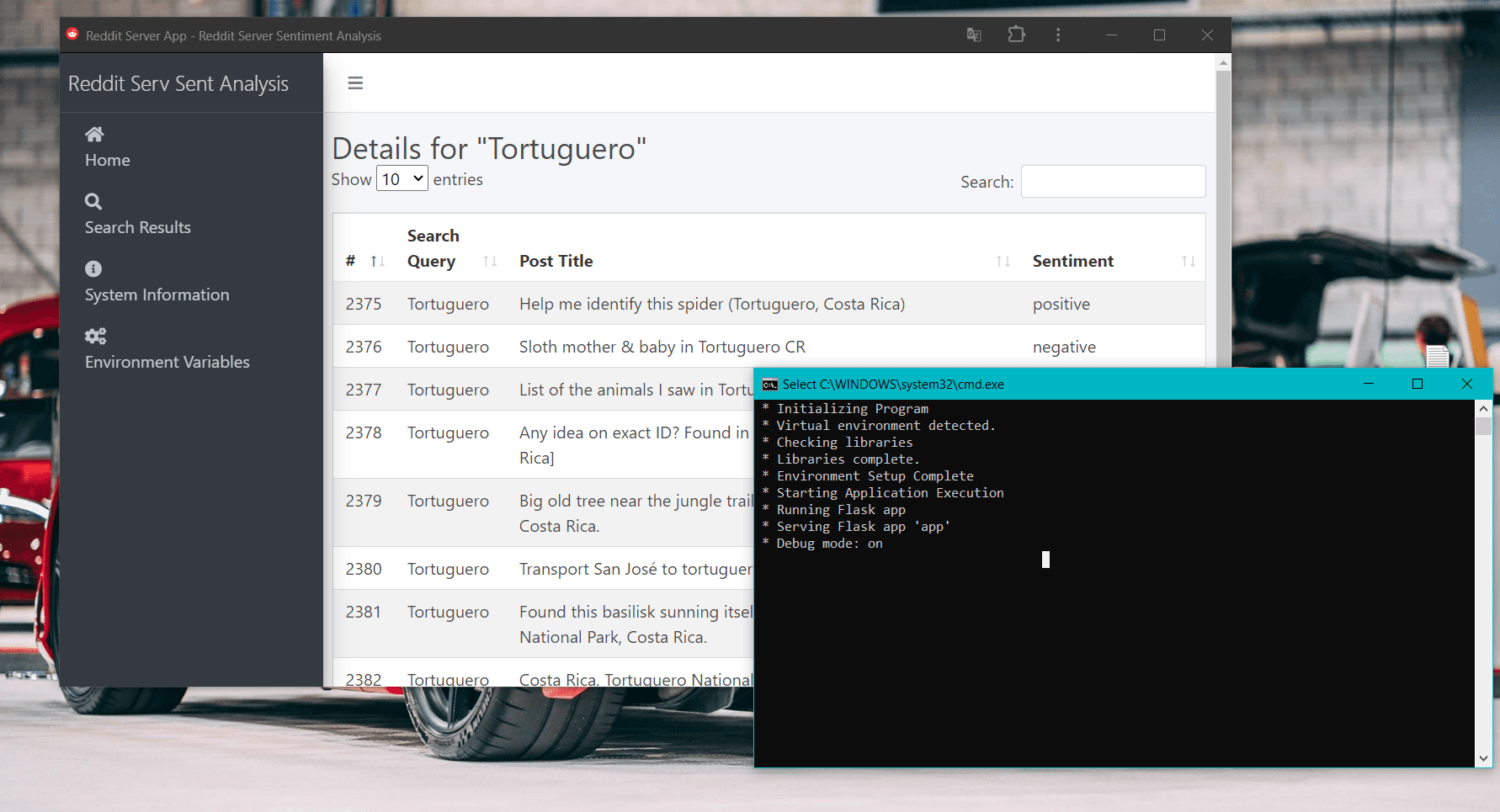The image size is (1500, 812).
Task: Click the translate icon in title bar
Action: pos(974,35)
